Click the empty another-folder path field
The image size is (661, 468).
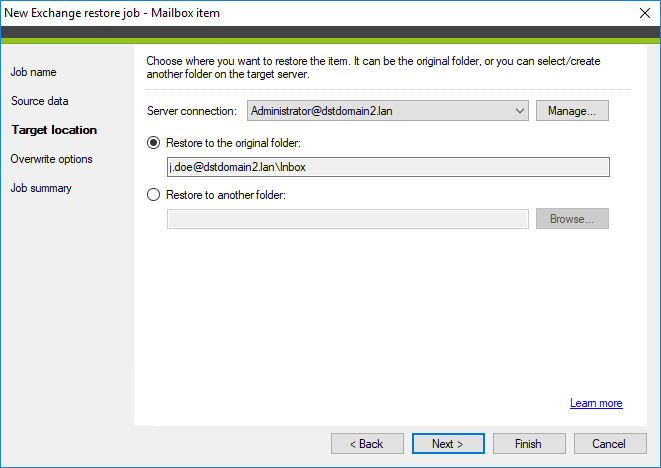point(348,219)
